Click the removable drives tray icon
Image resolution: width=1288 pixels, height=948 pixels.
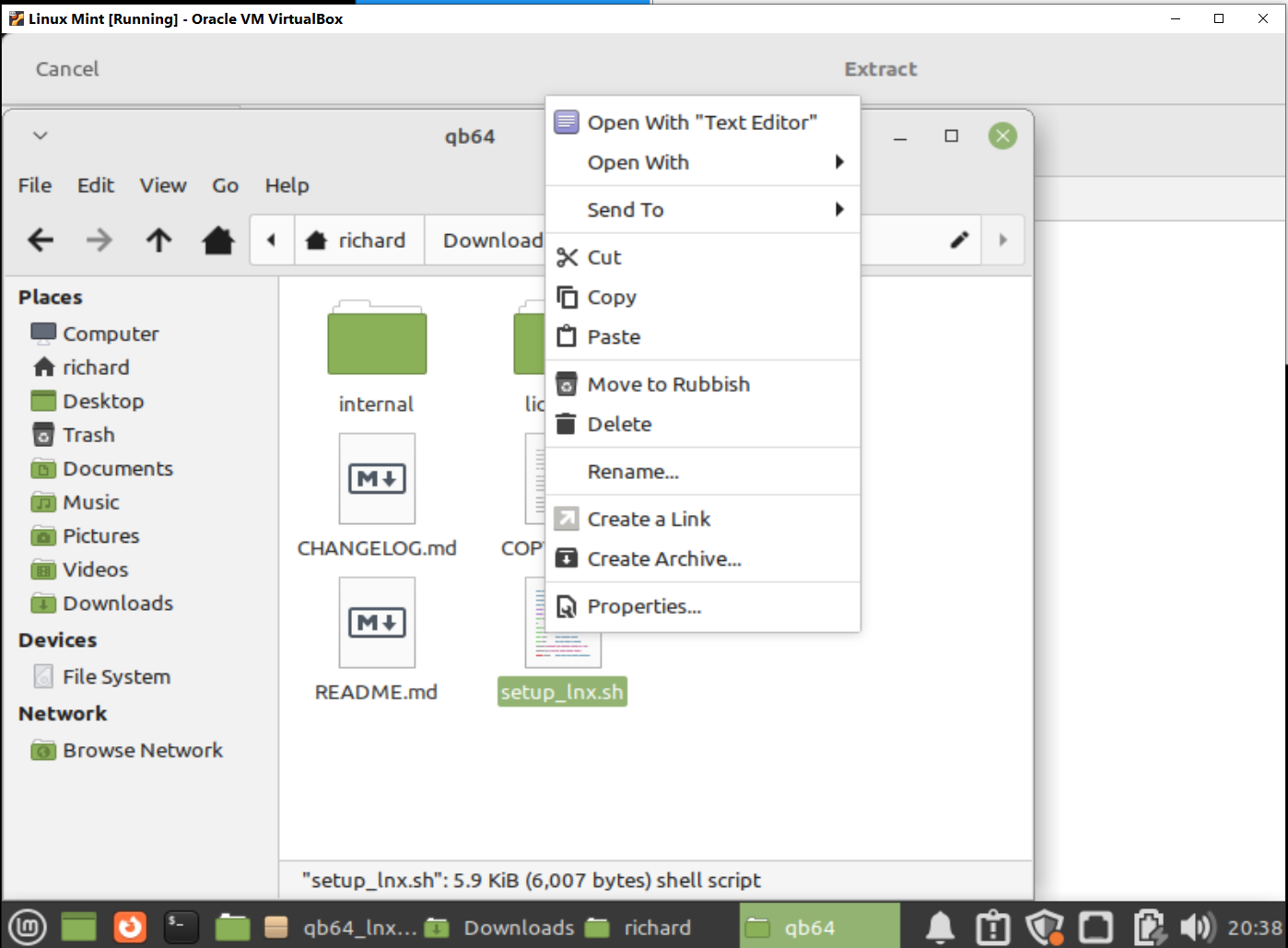click(1096, 927)
